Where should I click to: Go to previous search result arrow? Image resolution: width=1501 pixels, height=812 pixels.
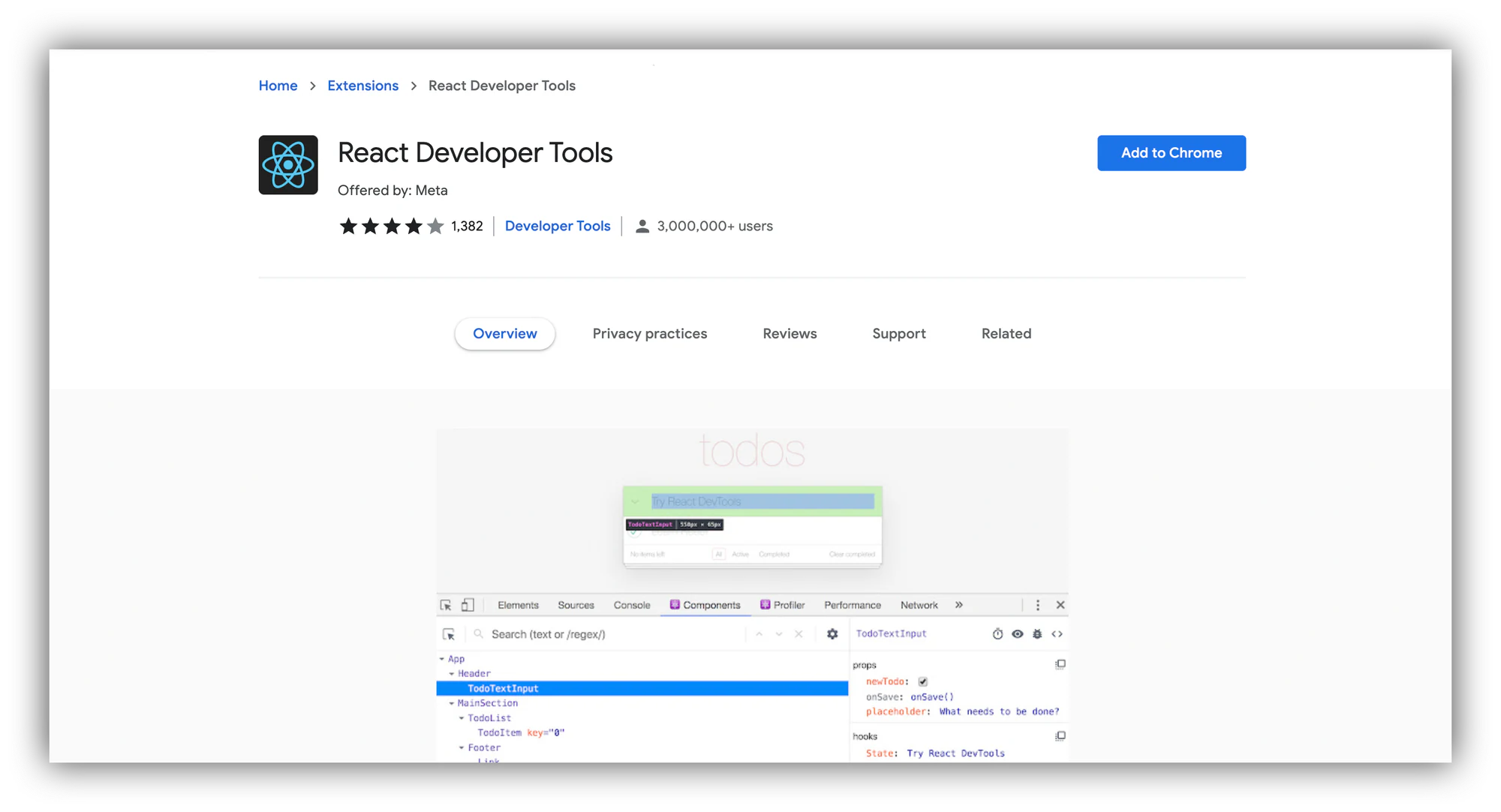click(760, 634)
